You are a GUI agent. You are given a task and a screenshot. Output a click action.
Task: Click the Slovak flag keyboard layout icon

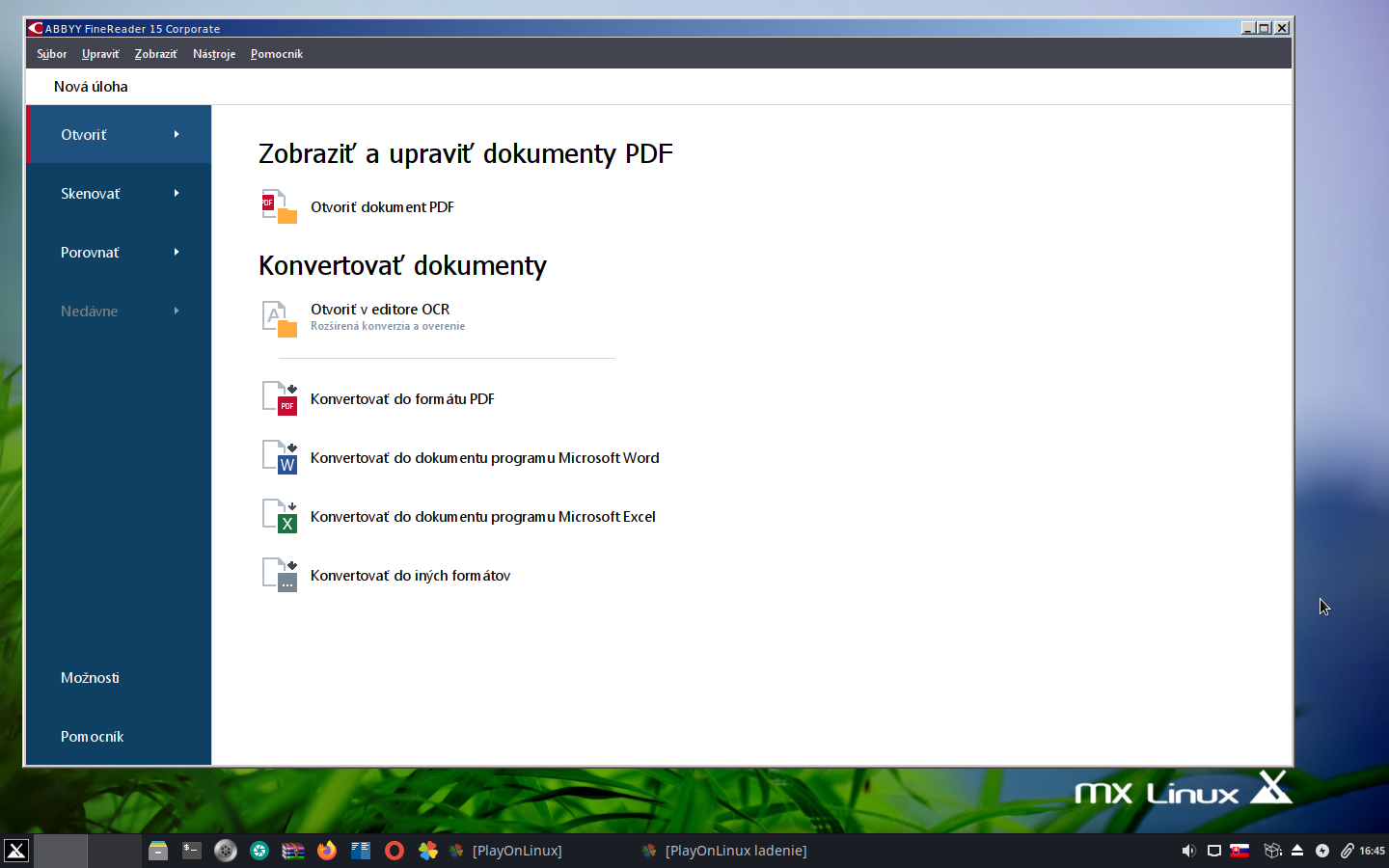(1240, 851)
